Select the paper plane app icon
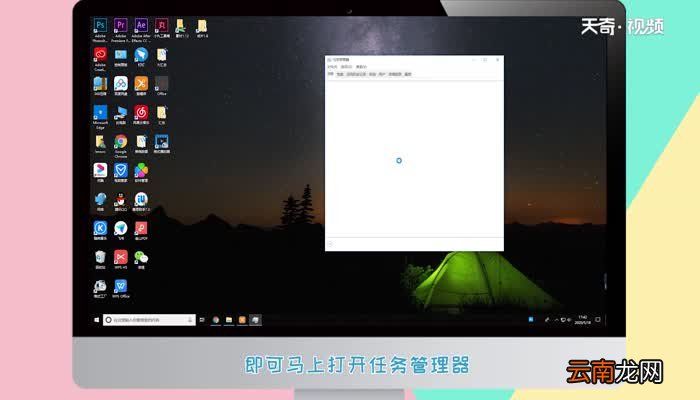Image resolution: width=700 pixels, height=400 pixels. pos(121,229)
